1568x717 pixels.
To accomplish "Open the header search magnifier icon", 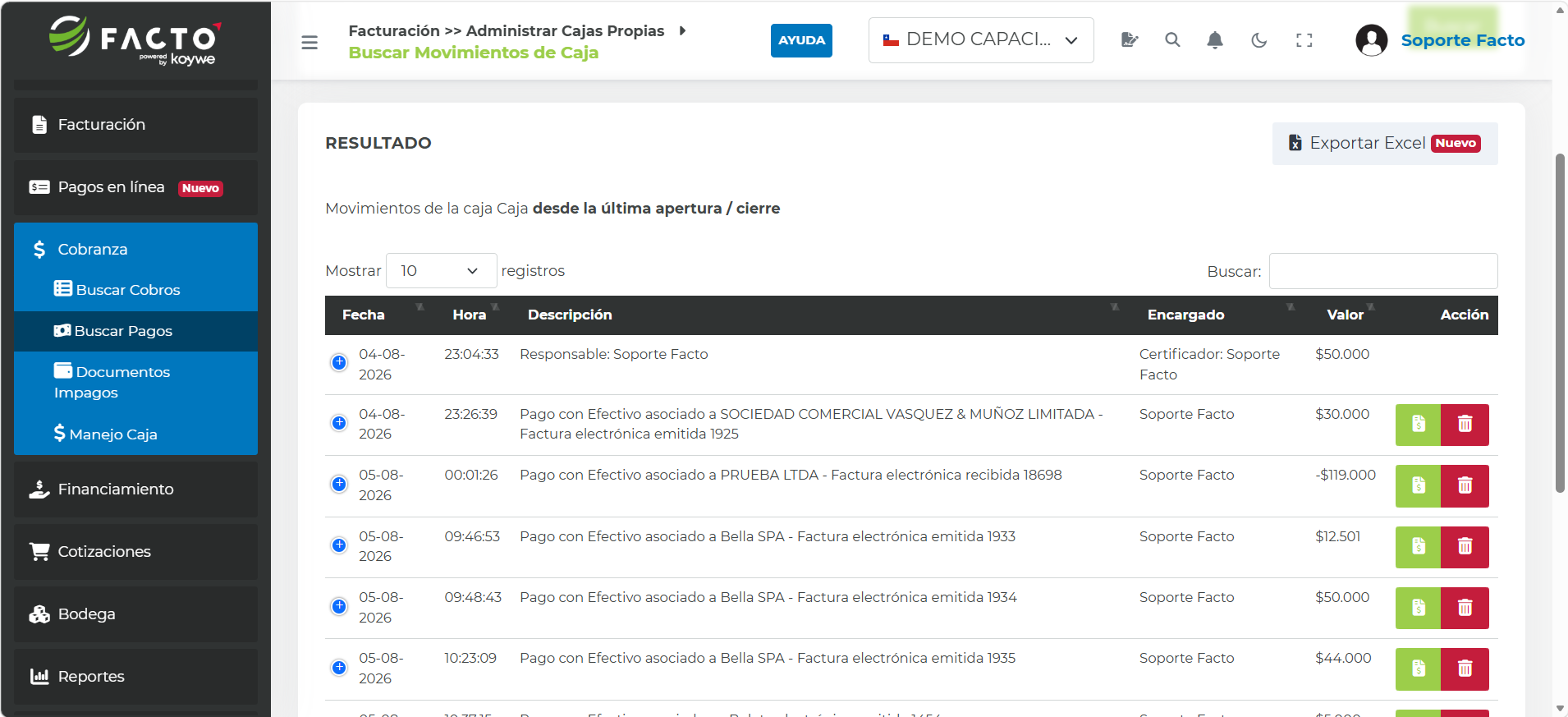I will pos(1172,40).
